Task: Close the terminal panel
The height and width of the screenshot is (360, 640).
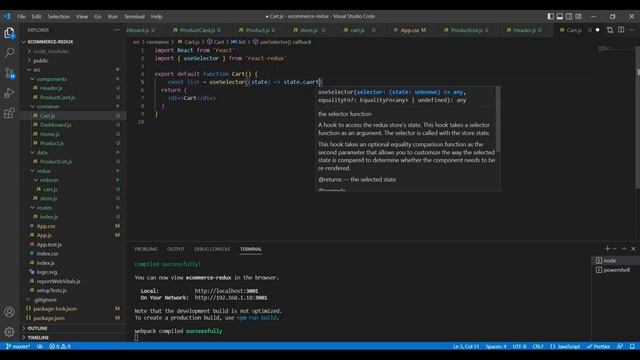Action: pyautogui.click(x=633, y=249)
